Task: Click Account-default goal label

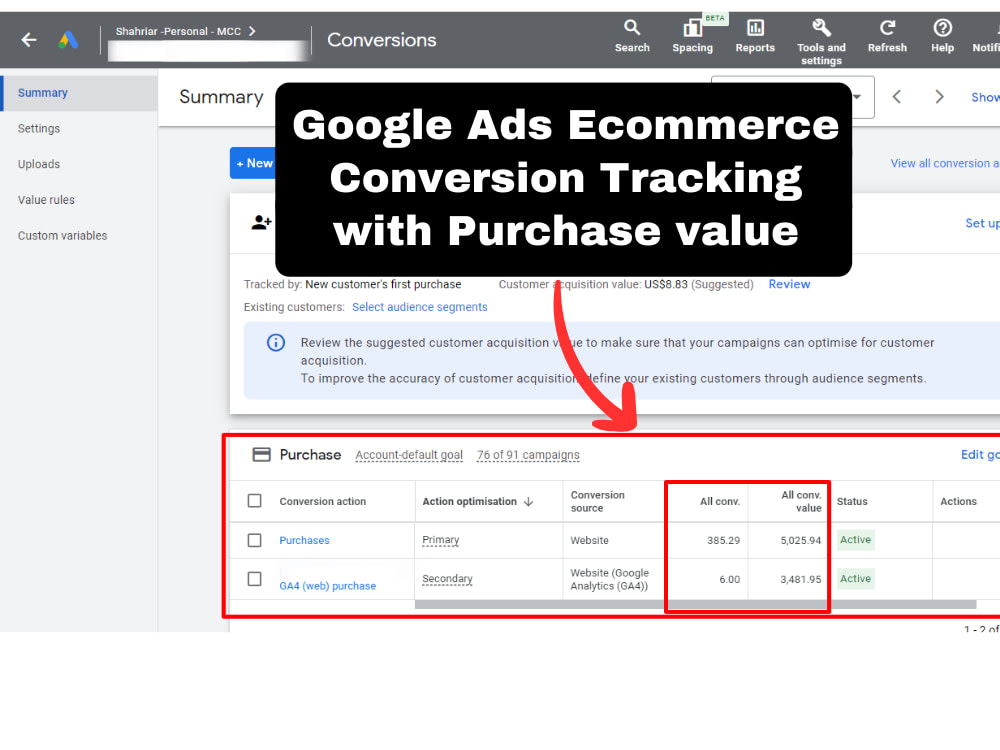Action: pos(409,455)
